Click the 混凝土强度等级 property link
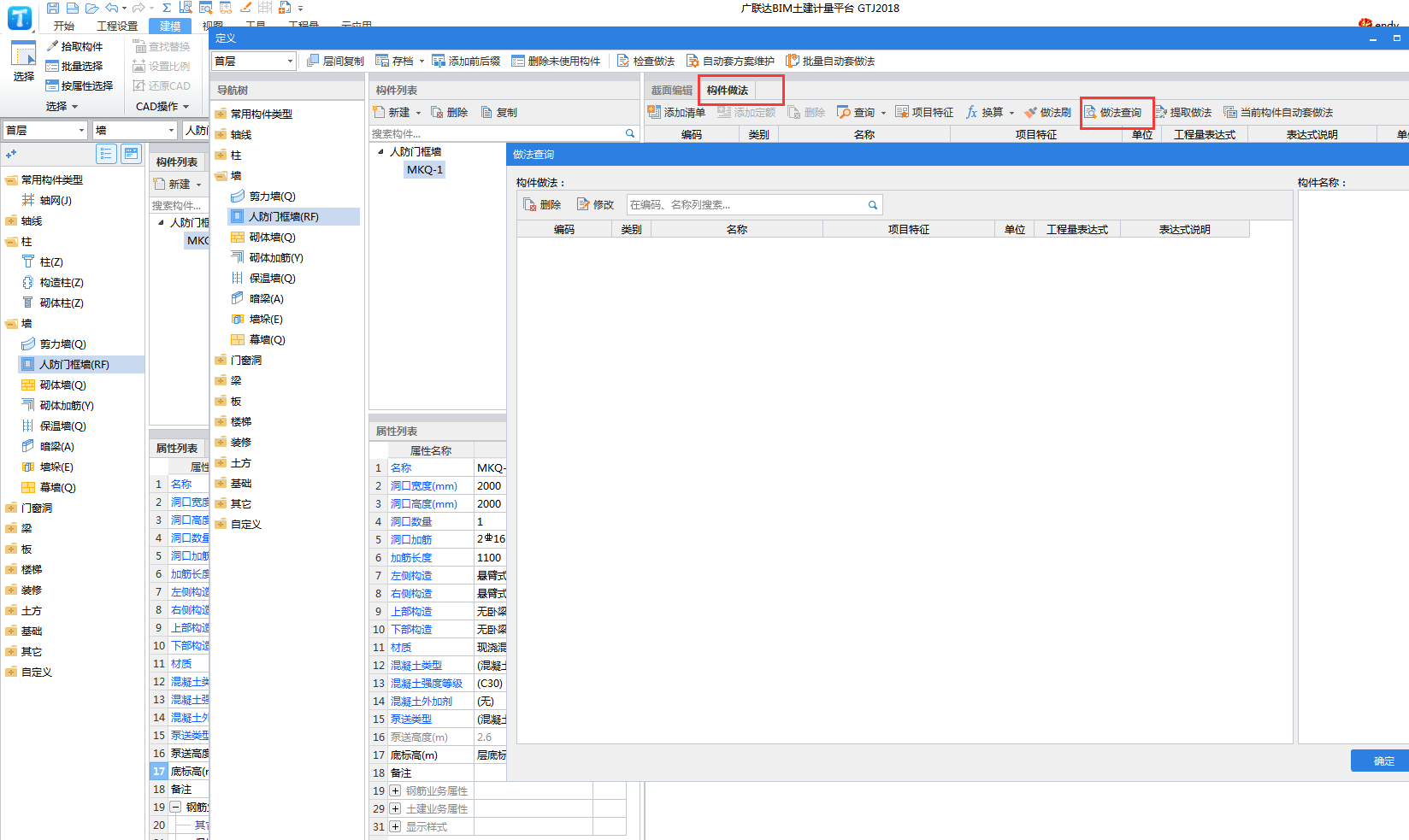The height and width of the screenshot is (840, 1409). (427, 683)
